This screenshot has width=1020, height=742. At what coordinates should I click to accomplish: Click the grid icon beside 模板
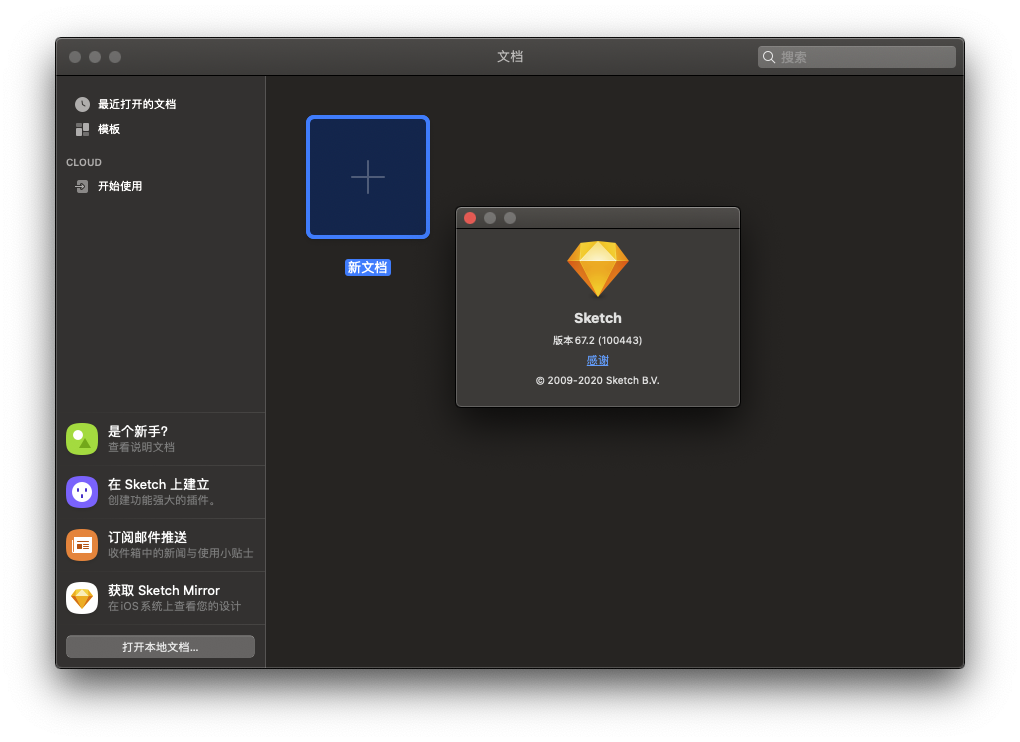coord(82,129)
